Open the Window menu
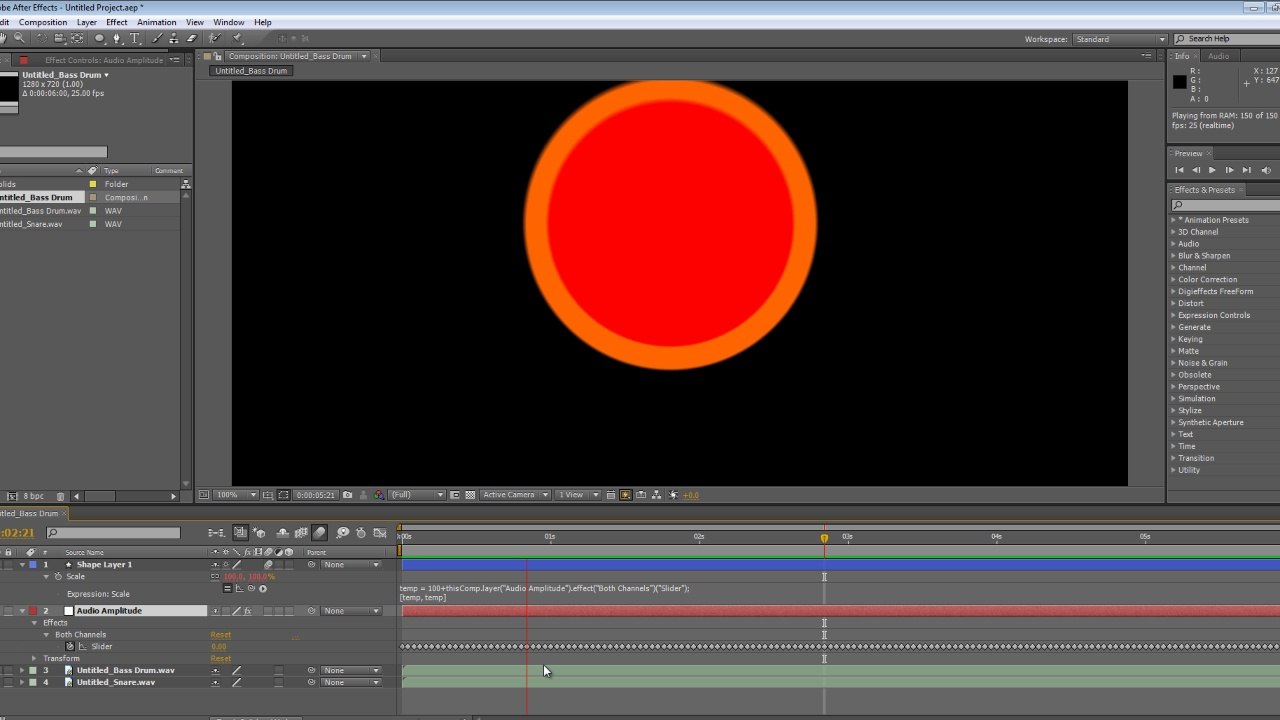Image resolution: width=1280 pixels, height=720 pixels. pyautogui.click(x=229, y=22)
